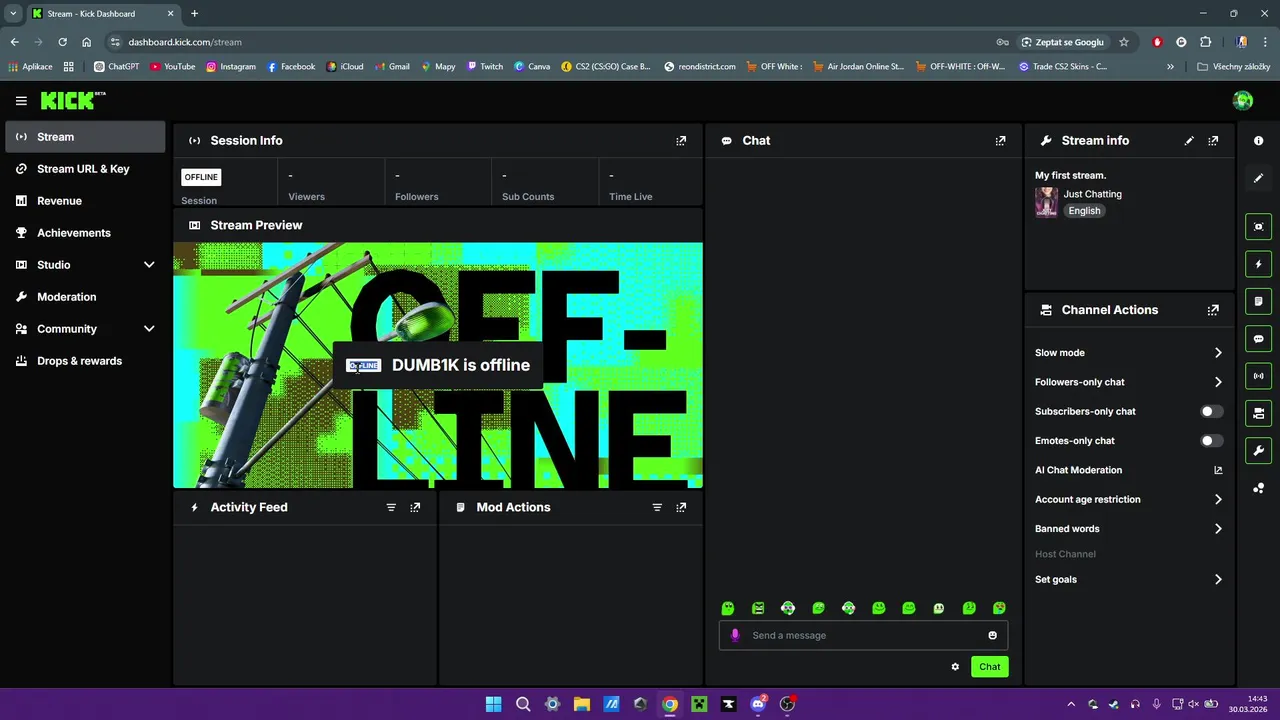1280x720 pixels.
Task: Click the three-dots icon at sidebar bottom
Action: click(x=1258, y=488)
